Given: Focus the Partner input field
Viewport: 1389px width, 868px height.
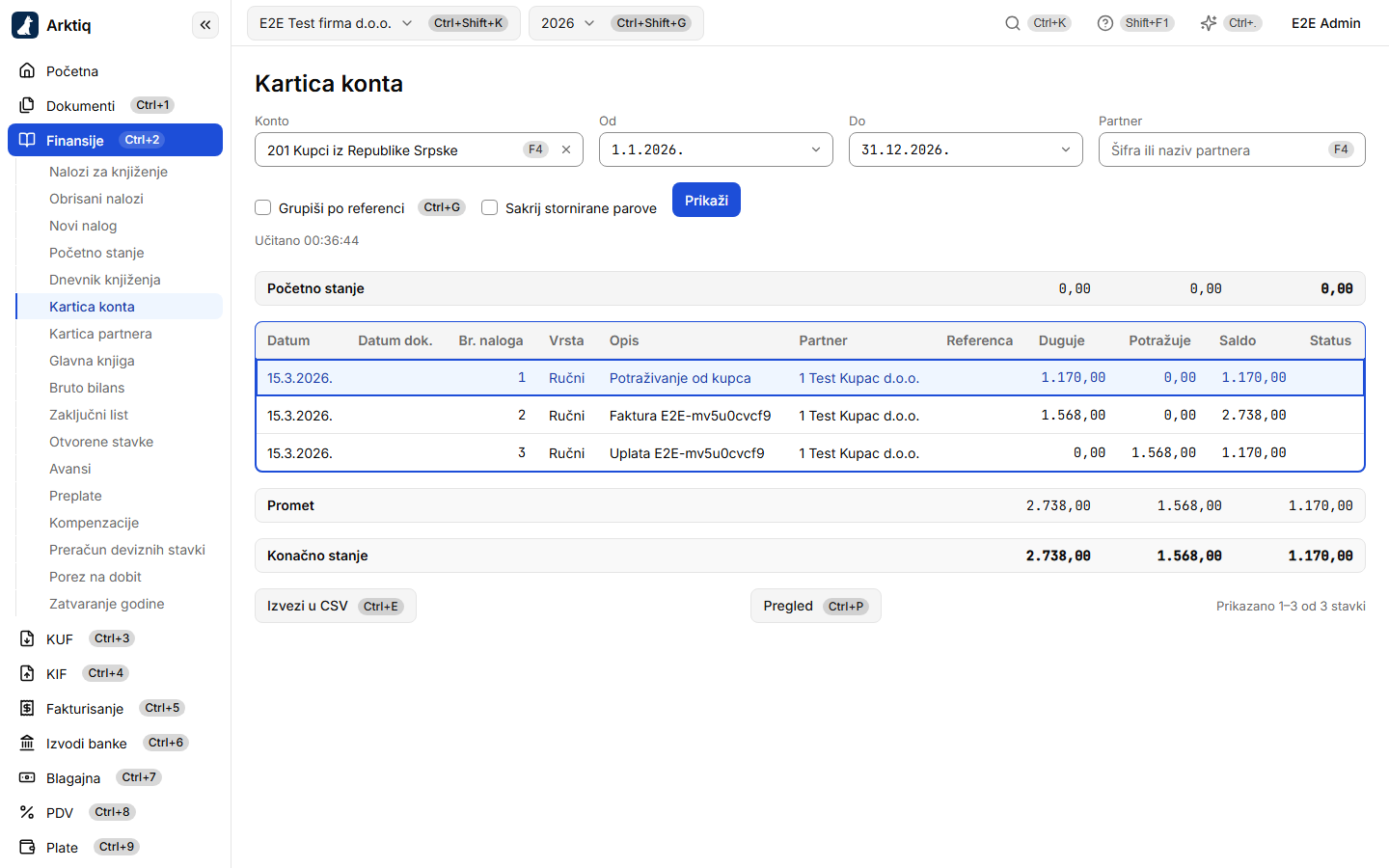Looking at the screenshot, I should coord(1232,149).
